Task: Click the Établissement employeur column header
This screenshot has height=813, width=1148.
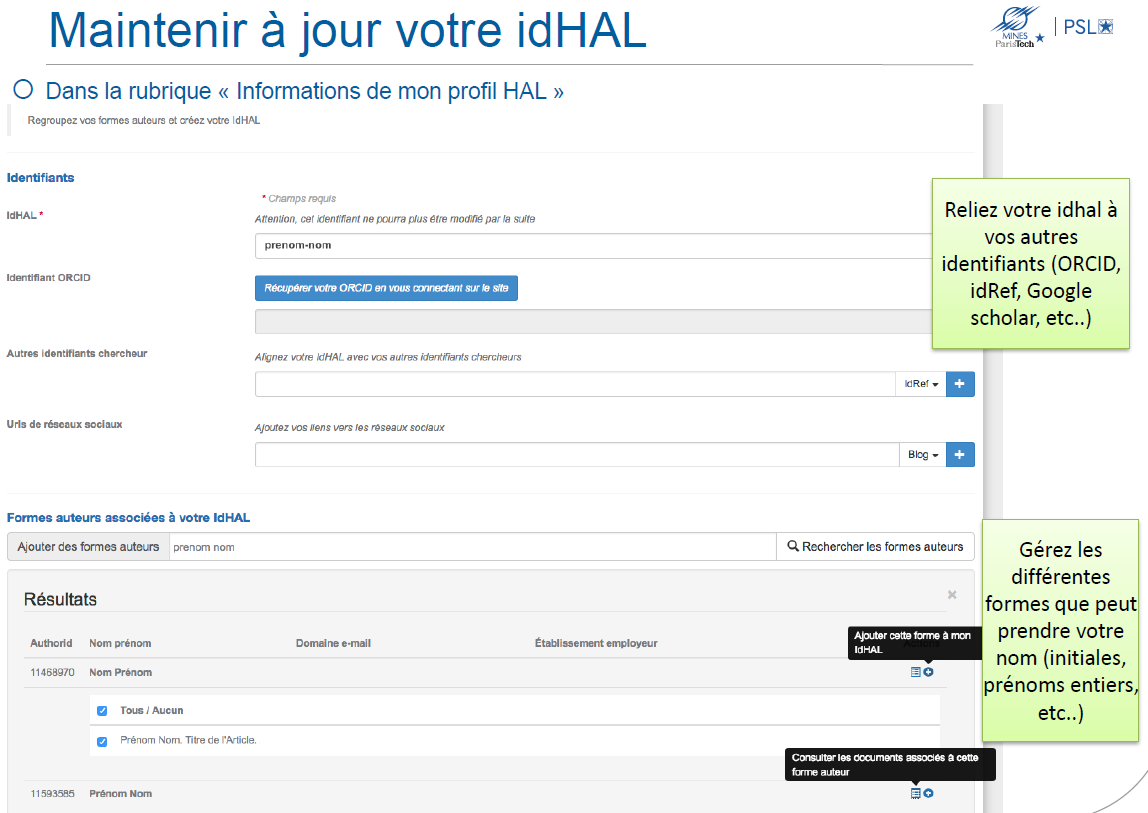Action: coord(596,643)
